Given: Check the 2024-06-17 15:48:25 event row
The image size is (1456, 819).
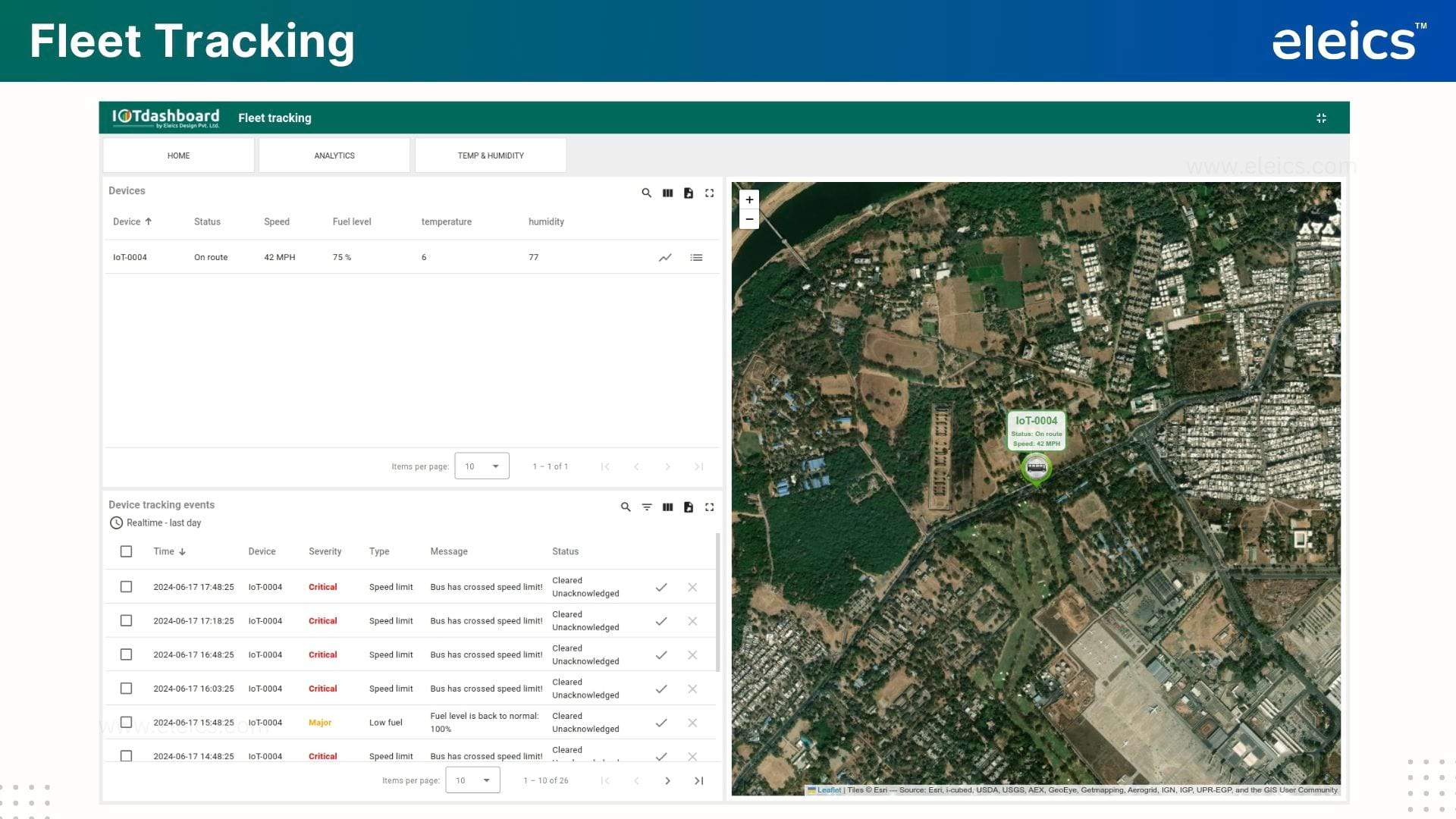Looking at the screenshot, I should click(x=126, y=722).
